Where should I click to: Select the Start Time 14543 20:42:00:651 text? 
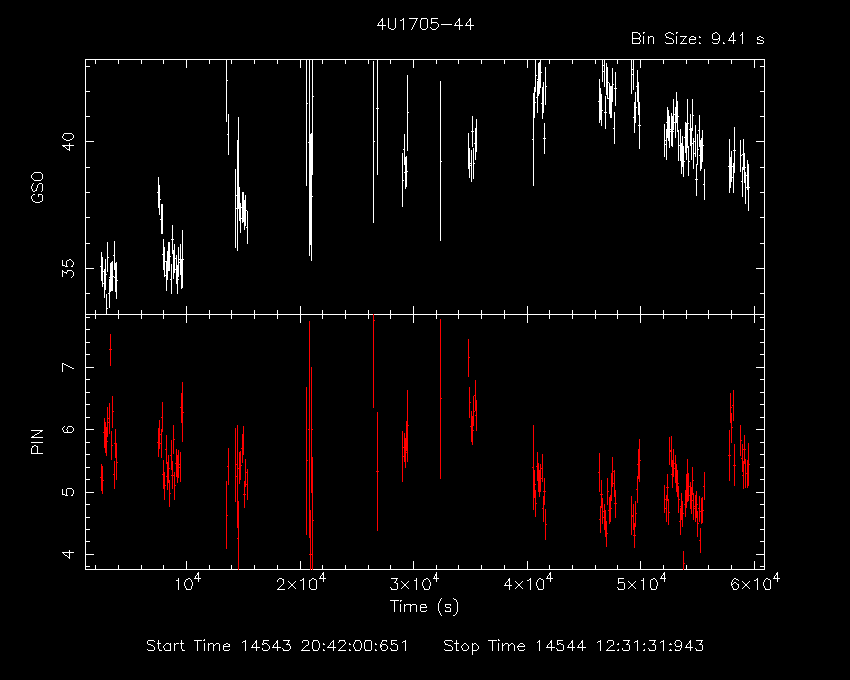pos(277,646)
